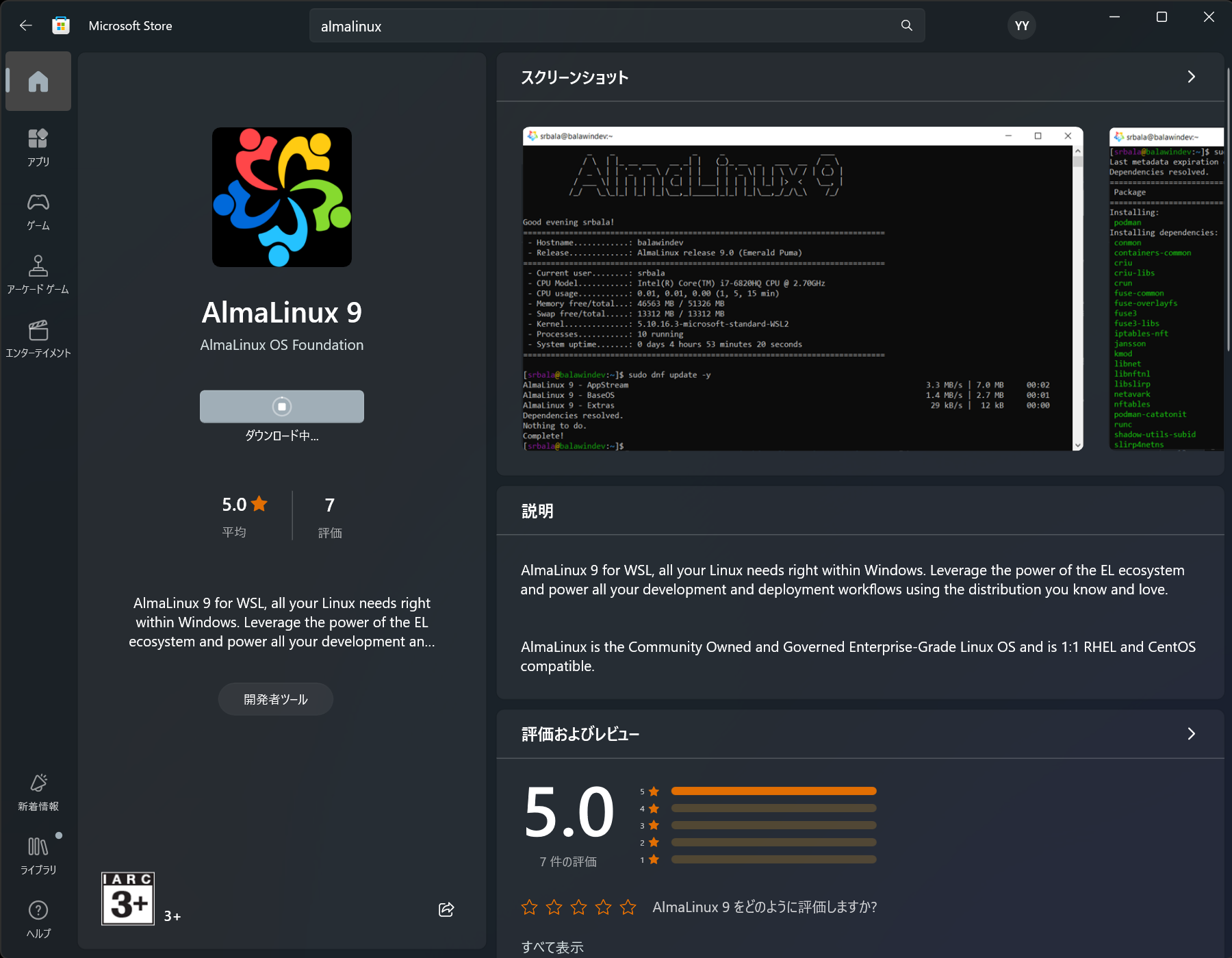Open the YY user profile
Screen dimensions: 1232x958
(1021, 25)
